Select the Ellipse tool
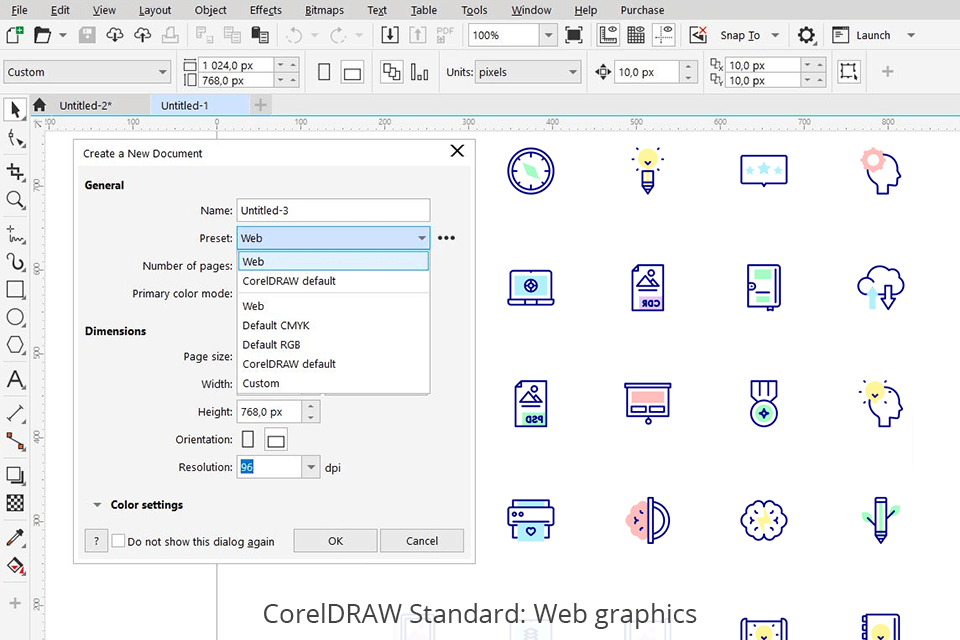This screenshot has height=640, width=960. coord(15,317)
